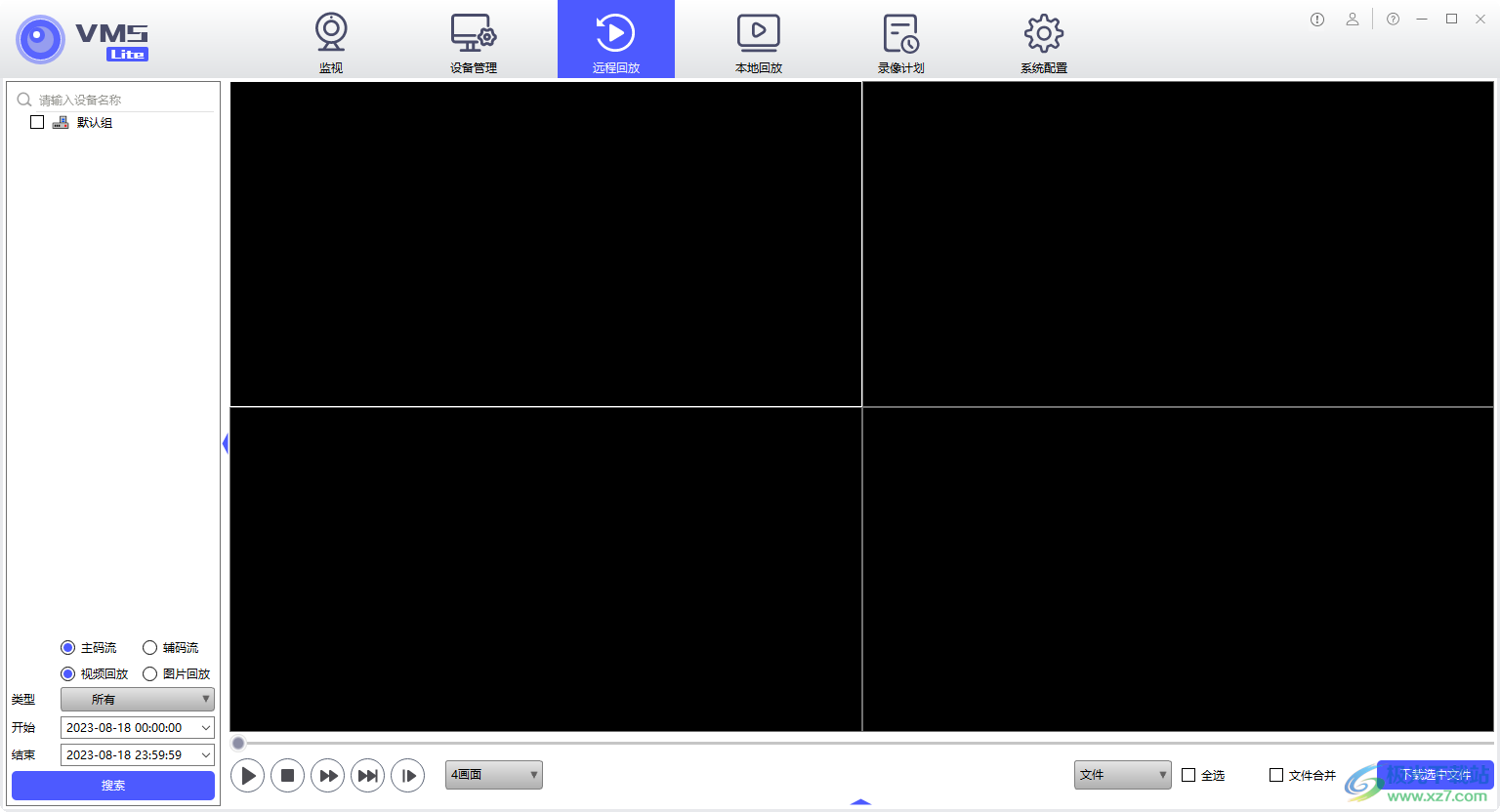Viewport: 1500px width, 812px height.
Task: Click the fast forward button
Action: click(328, 776)
